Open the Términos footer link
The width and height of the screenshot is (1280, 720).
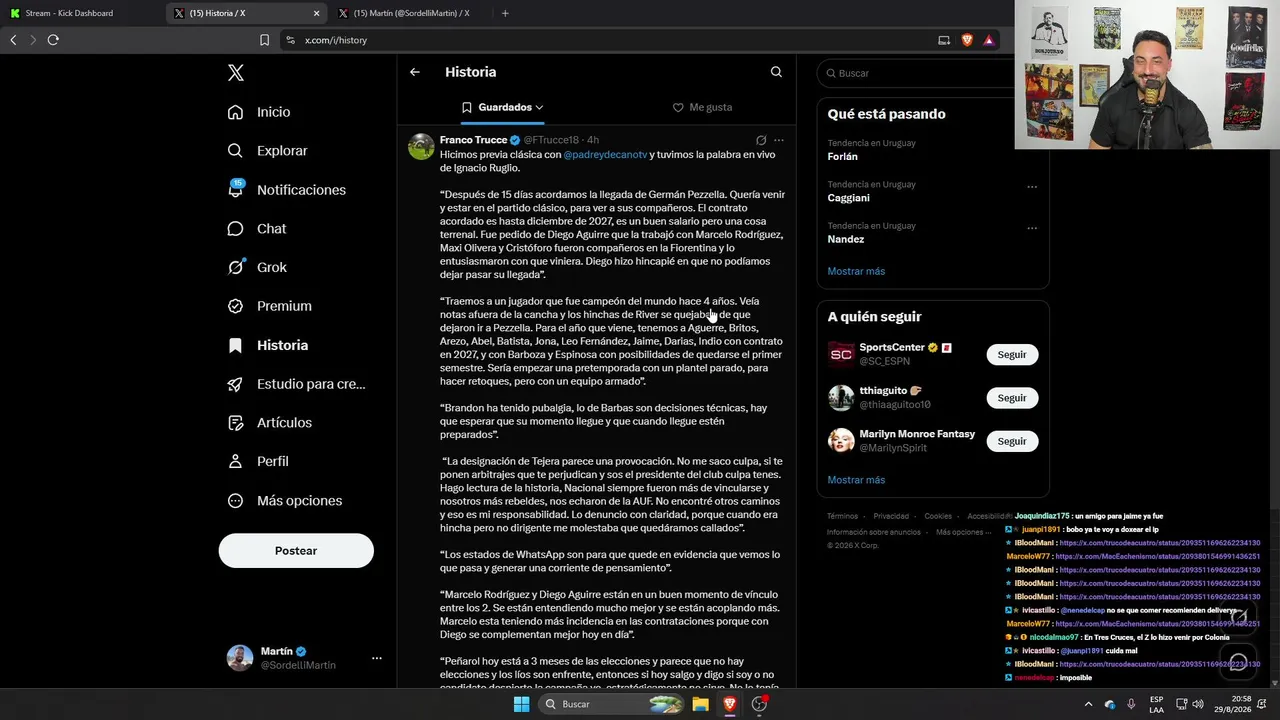pyautogui.click(x=842, y=516)
